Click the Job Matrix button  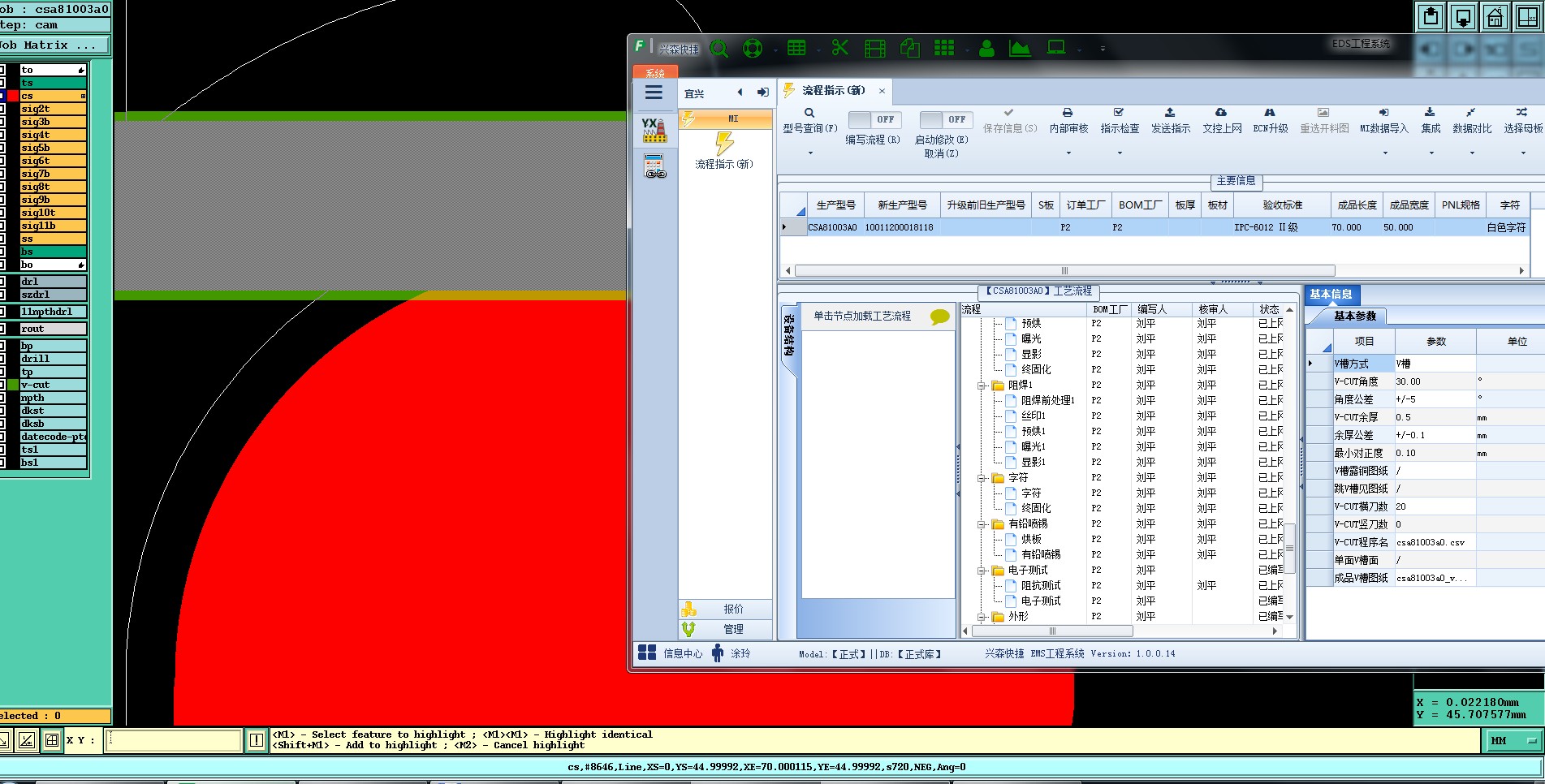(54, 45)
